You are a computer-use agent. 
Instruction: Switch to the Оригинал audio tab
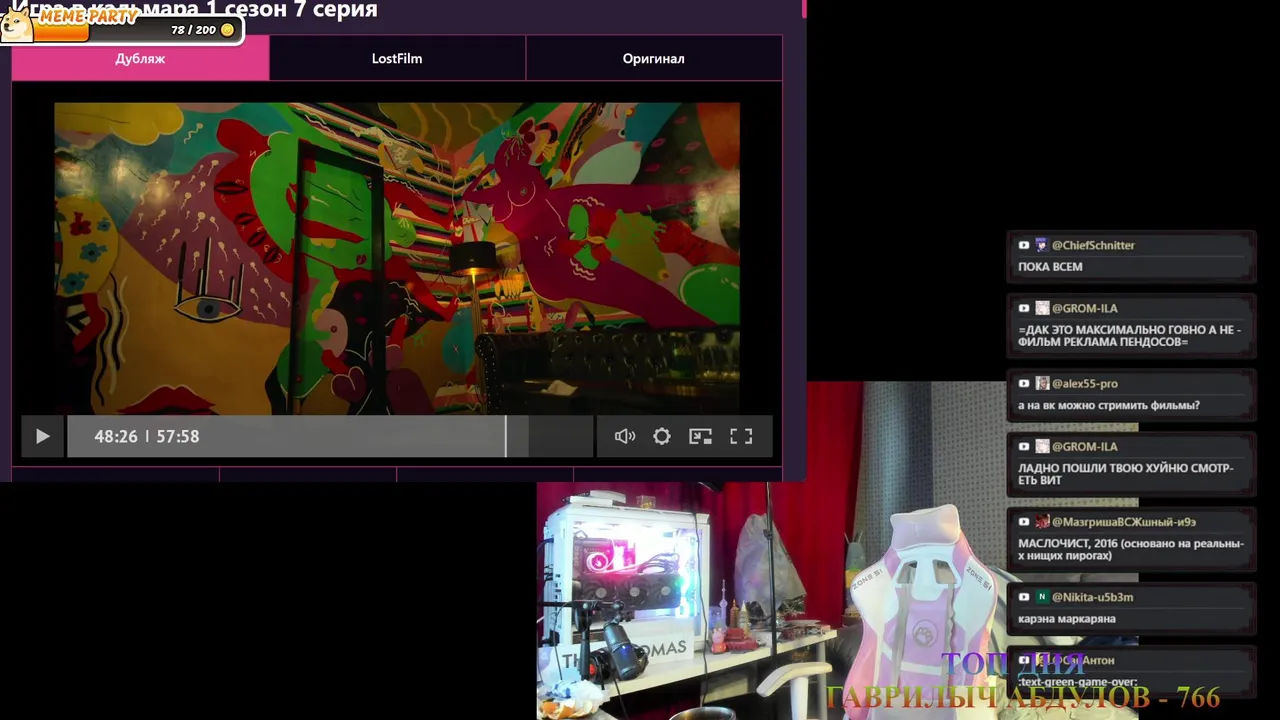[x=653, y=58]
